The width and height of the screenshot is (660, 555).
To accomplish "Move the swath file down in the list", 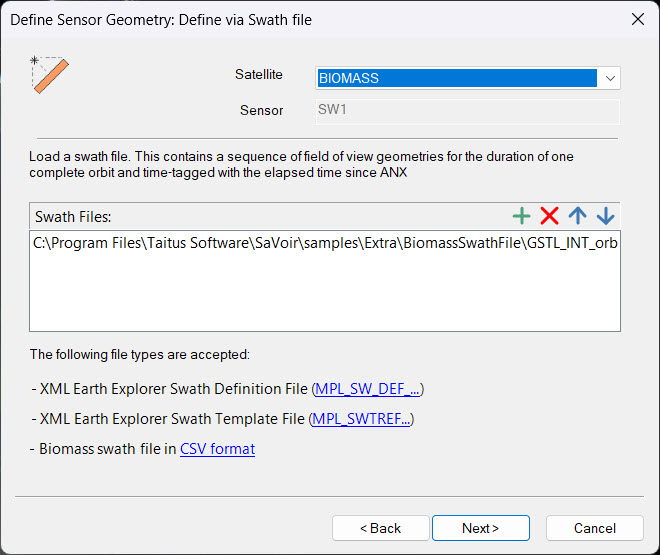I will point(605,215).
